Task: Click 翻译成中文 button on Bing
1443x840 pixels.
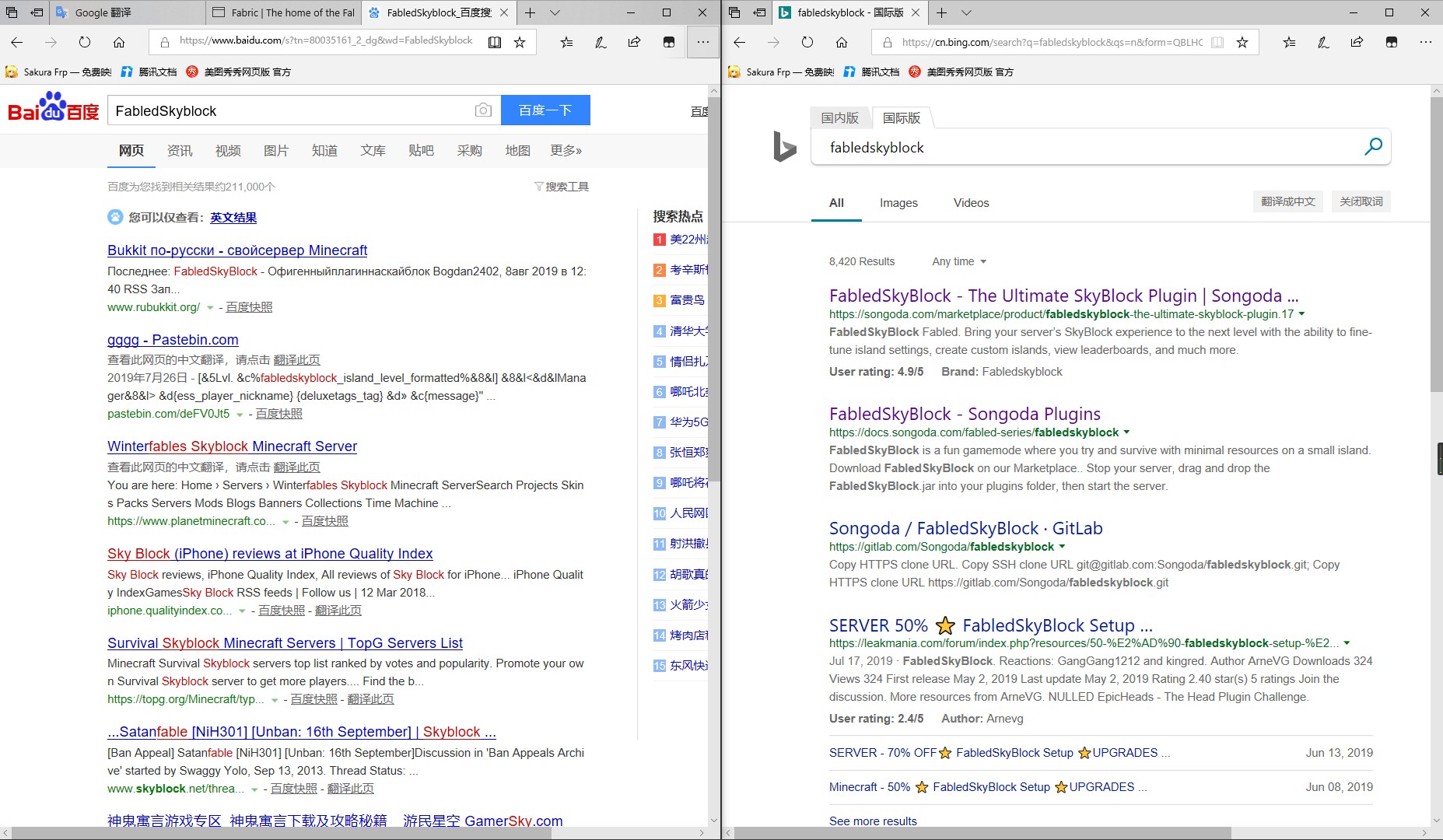Action: coord(1288,201)
